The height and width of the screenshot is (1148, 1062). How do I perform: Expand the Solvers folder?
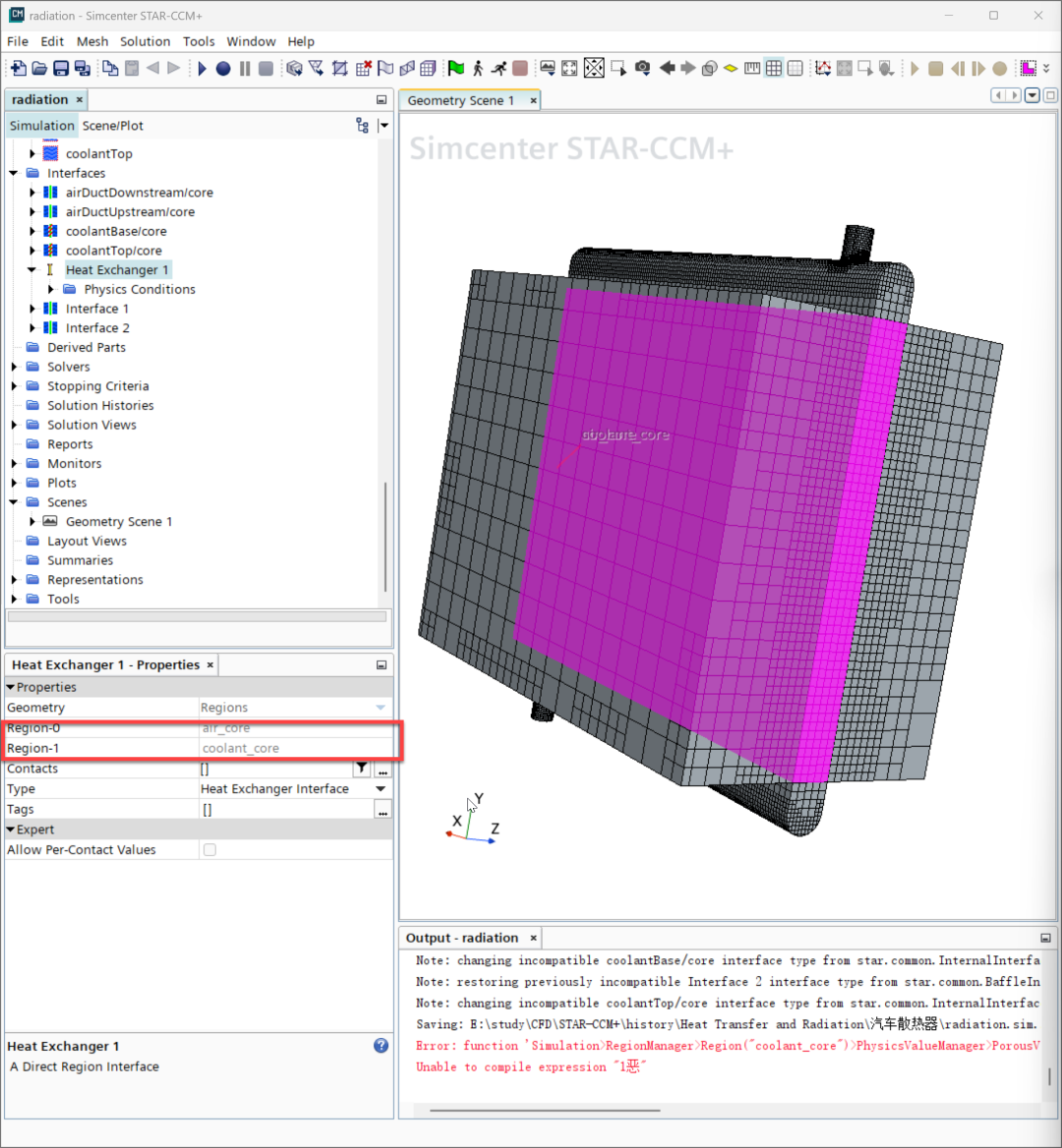(x=13, y=367)
